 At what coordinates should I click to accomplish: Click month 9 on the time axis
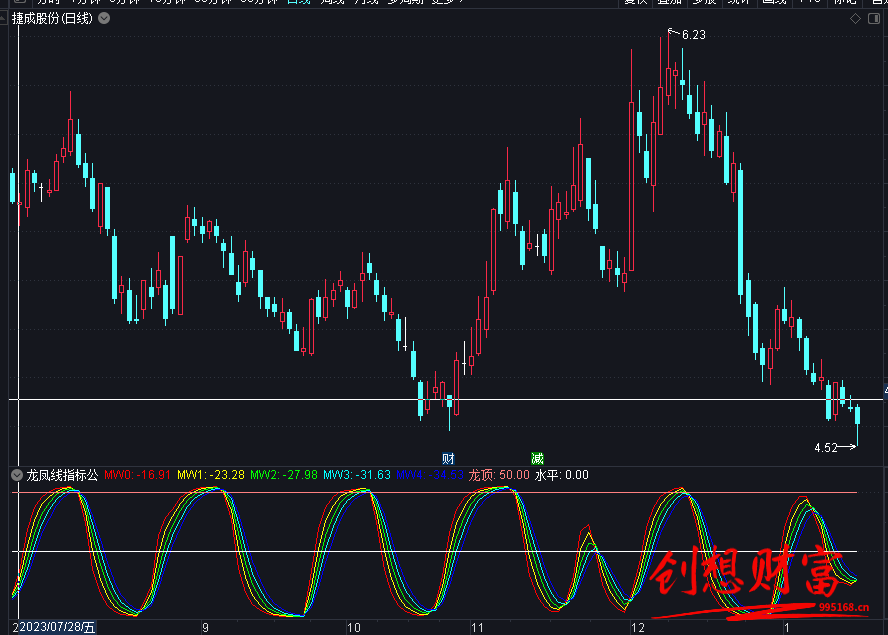206,628
